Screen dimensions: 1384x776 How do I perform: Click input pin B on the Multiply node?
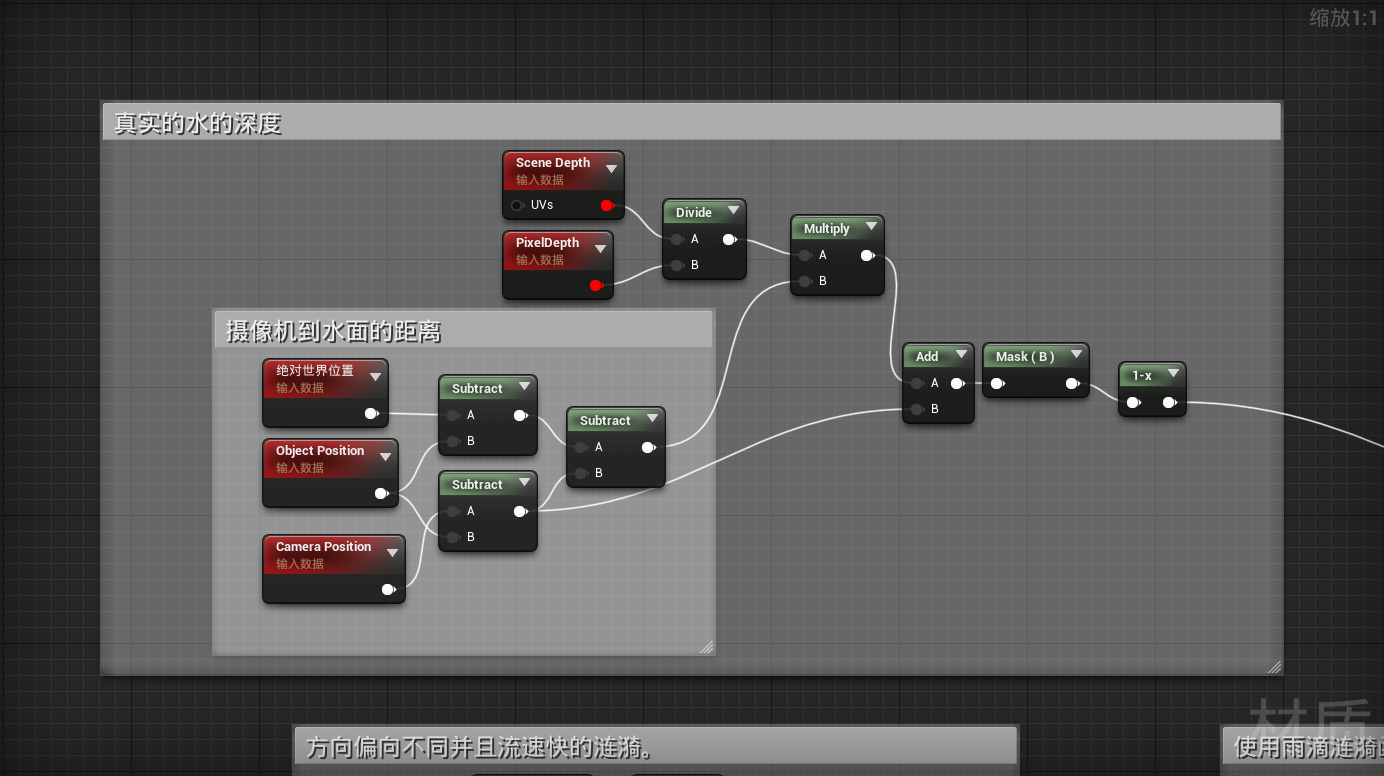(805, 281)
